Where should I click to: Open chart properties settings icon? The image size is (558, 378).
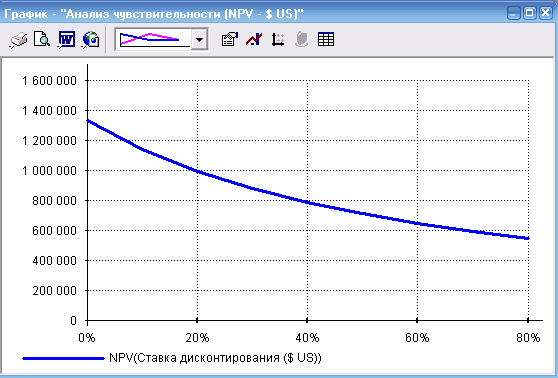[230, 39]
